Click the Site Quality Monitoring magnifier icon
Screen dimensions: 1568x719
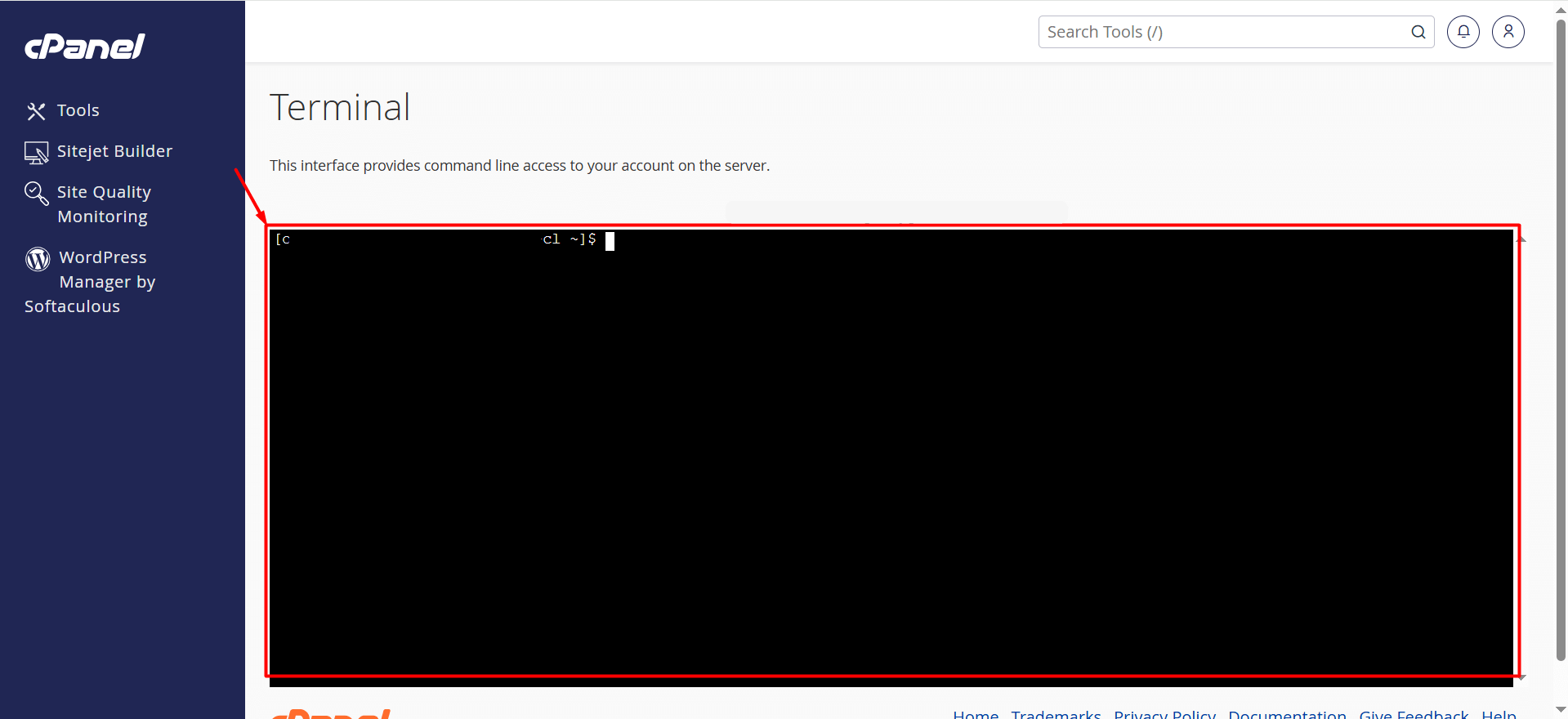(36, 194)
